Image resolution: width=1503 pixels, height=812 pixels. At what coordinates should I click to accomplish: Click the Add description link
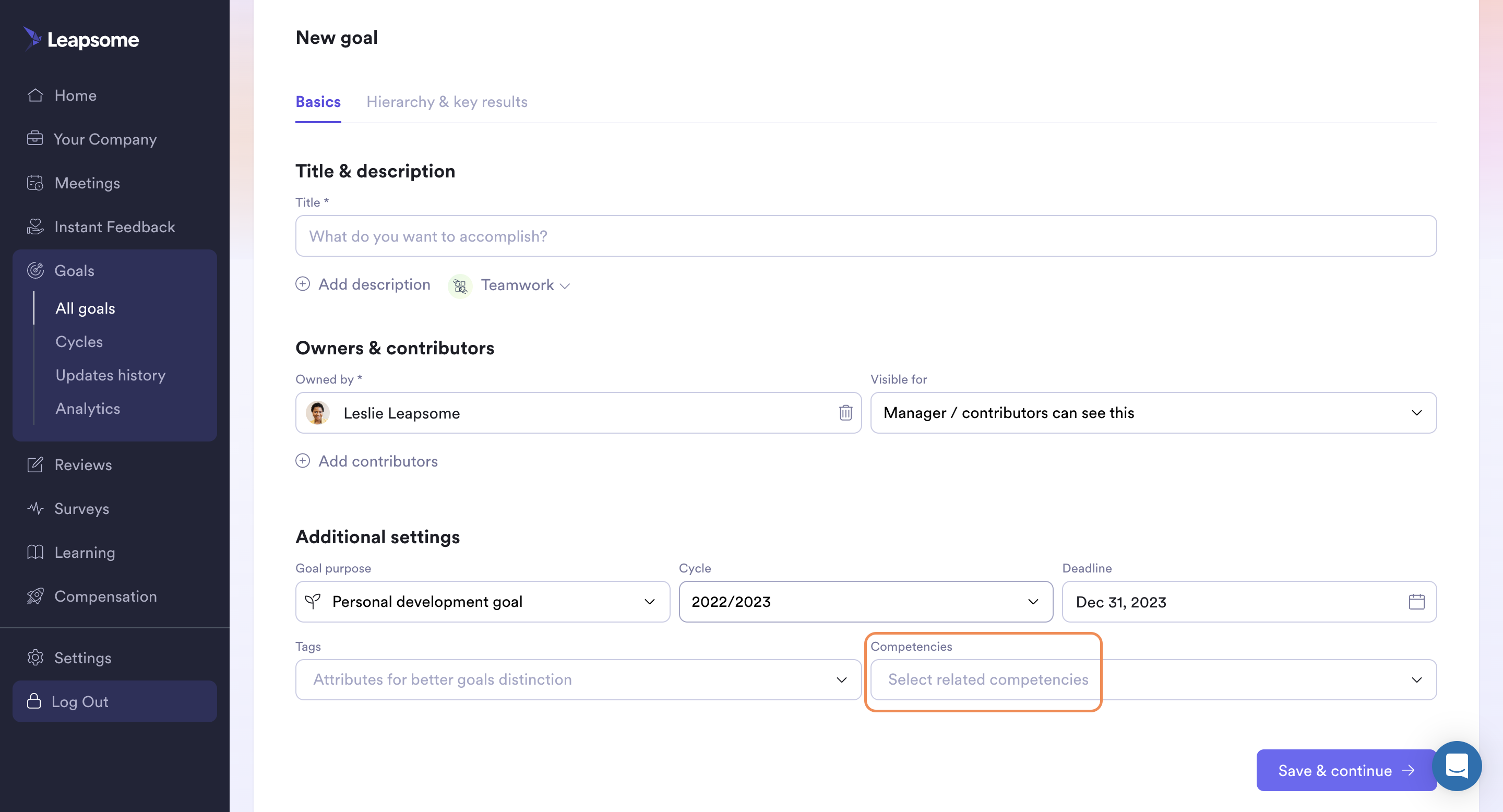click(x=374, y=284)
